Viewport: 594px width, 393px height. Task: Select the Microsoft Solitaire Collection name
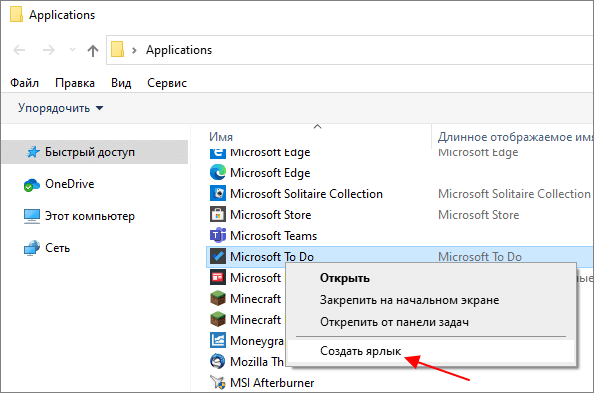[x=306, y=194]
